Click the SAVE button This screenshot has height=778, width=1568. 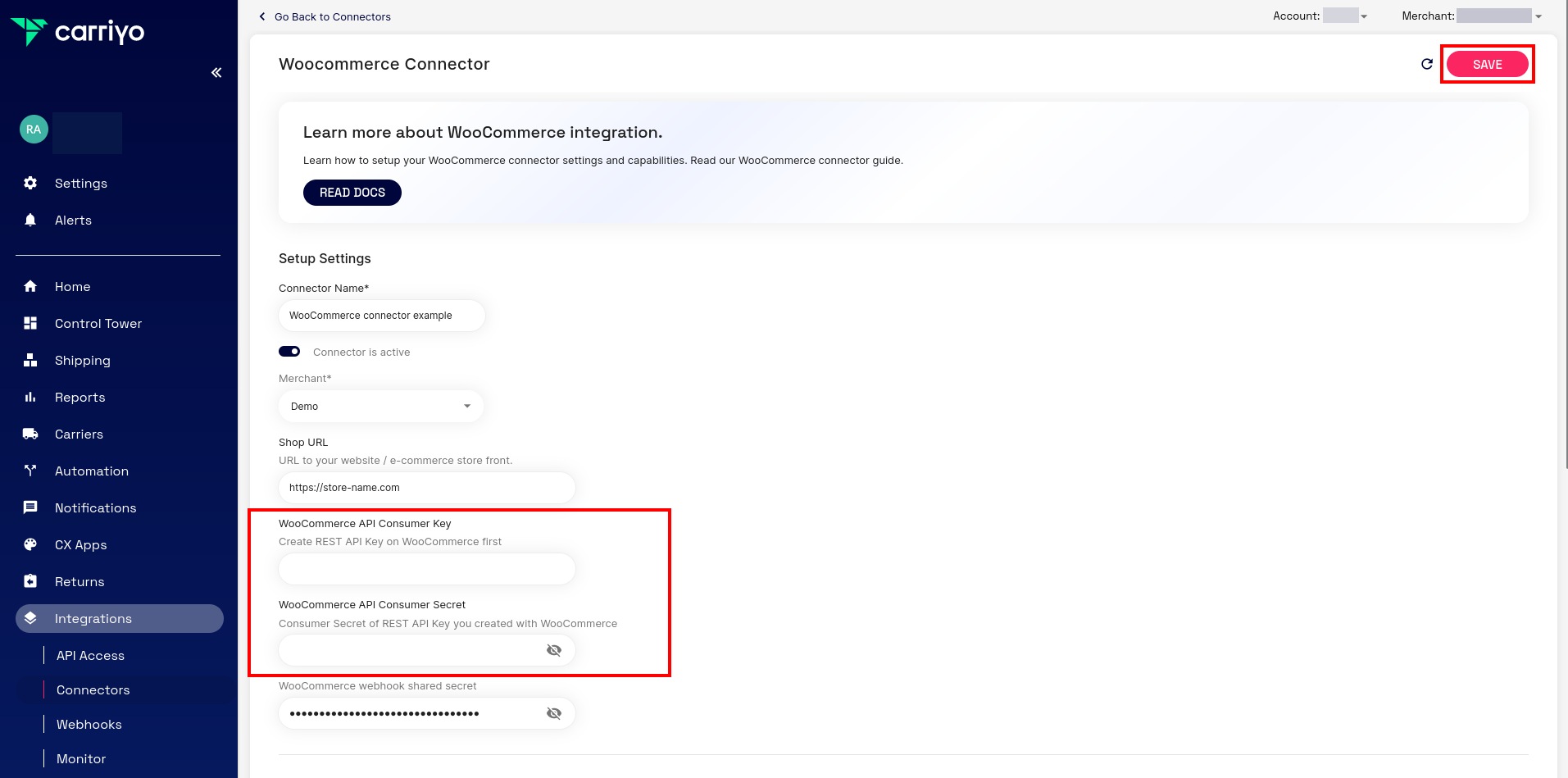(x=1487, y=64)
